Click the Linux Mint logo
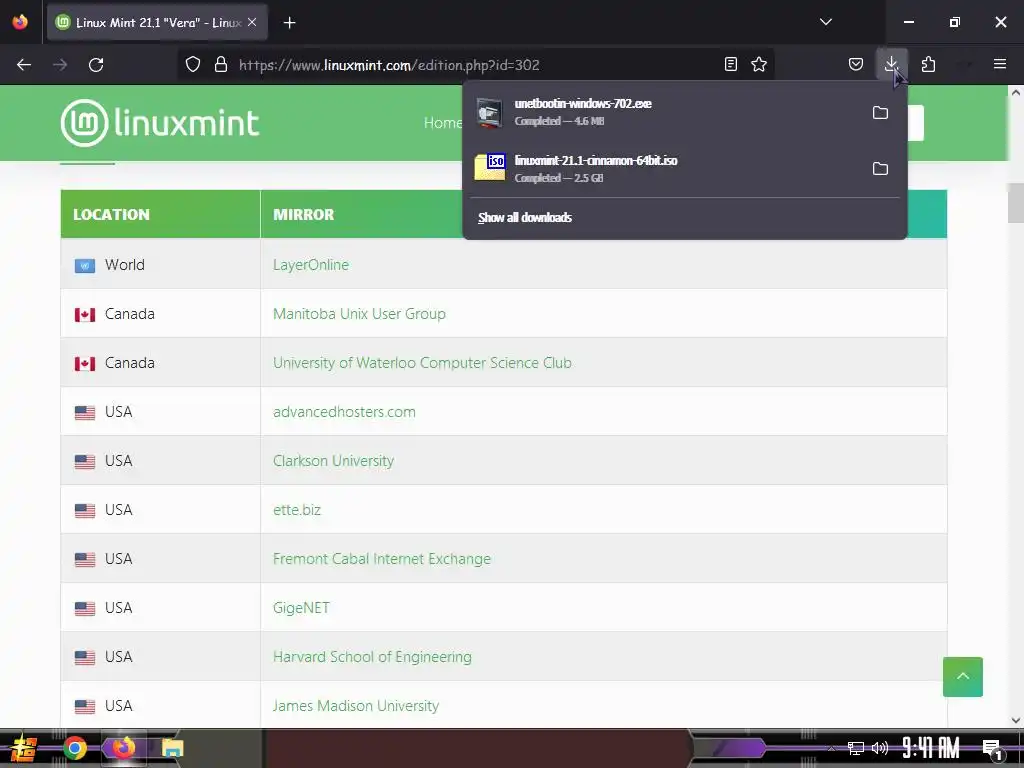This screenshot has height=768, width=1024. point(160,123)
